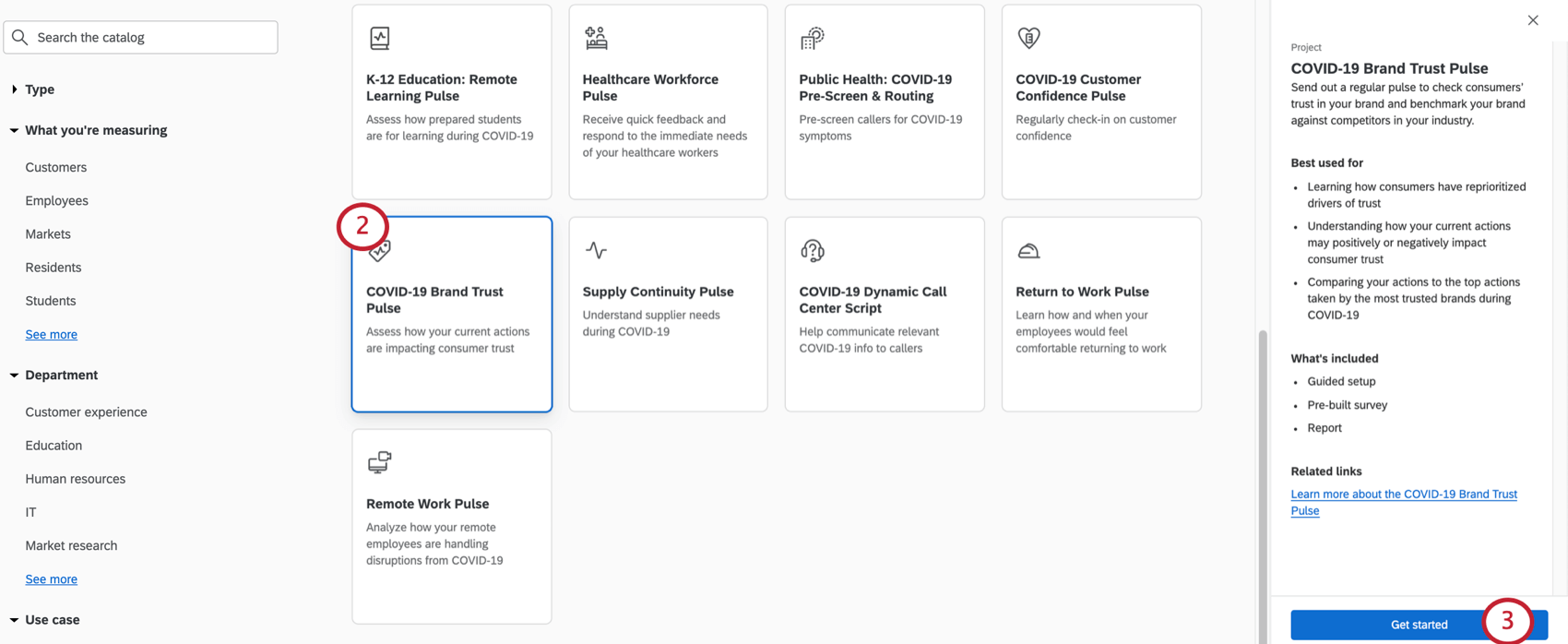
Task: Click the Healthcare Workforce Pulse icon
Action: pyautogui.click(x=596, y=38)
